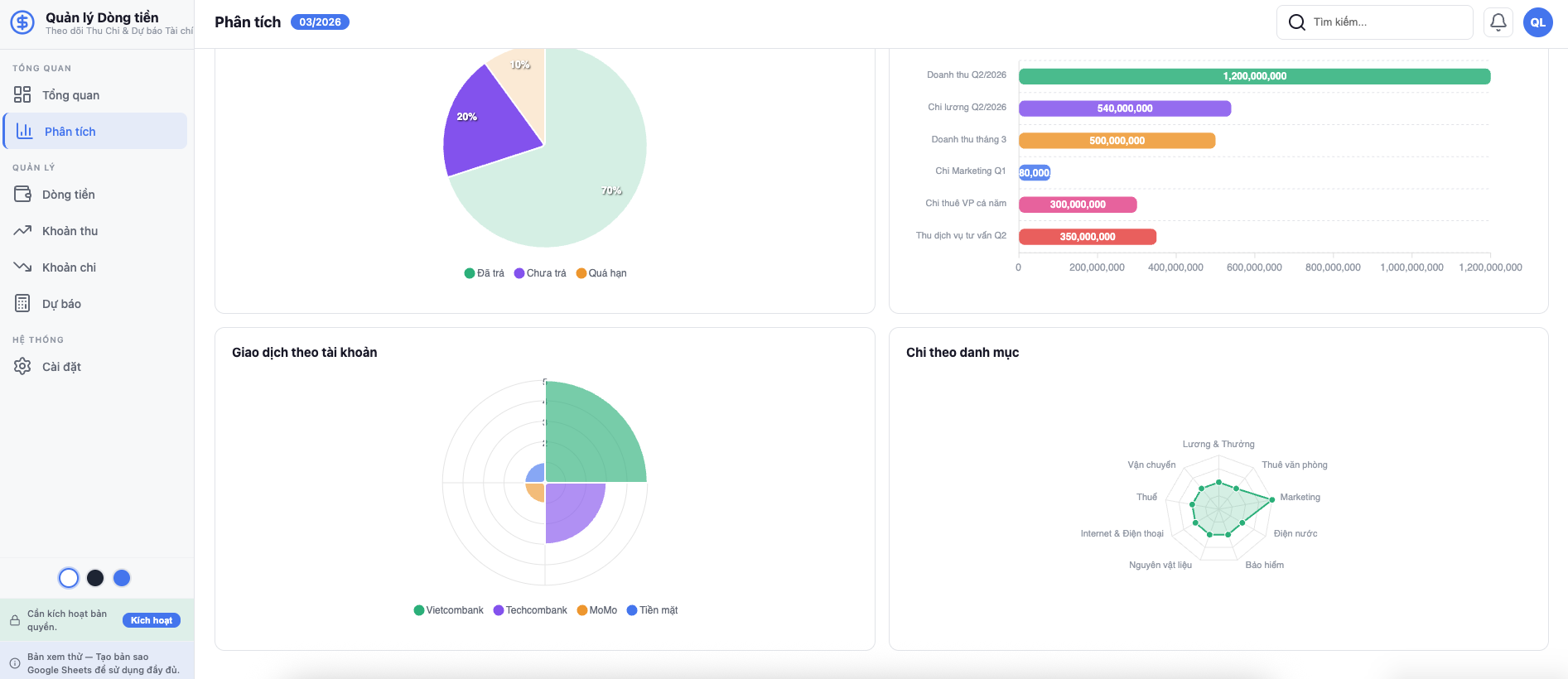Click the Cài đặt gear icon
The width and height of the screenshot is (1568, 679).
22,366
